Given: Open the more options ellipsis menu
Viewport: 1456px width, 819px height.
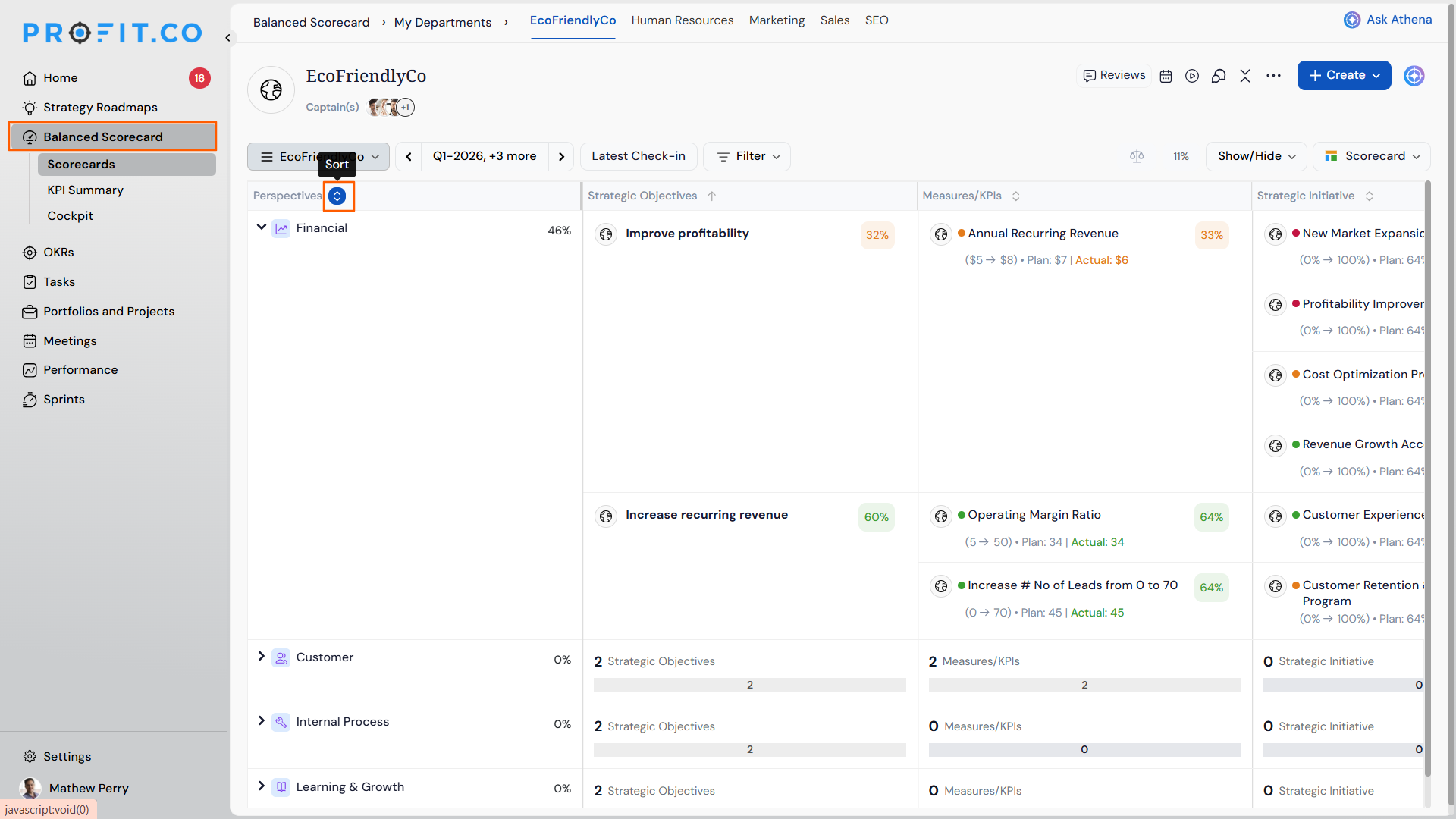Looking at the screenshot, I should point(1273,76).
